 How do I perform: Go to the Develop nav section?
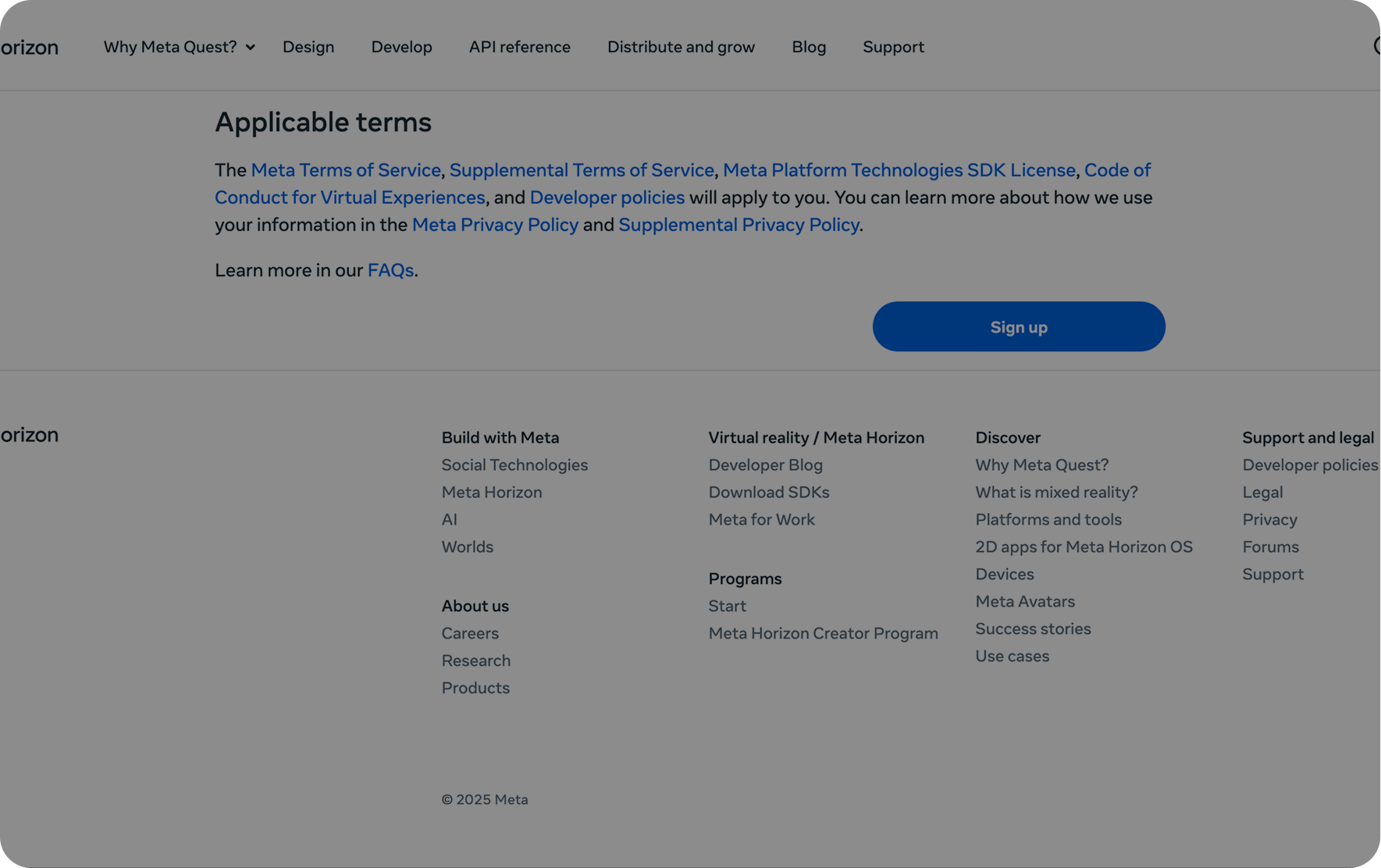tap(401, 47)
